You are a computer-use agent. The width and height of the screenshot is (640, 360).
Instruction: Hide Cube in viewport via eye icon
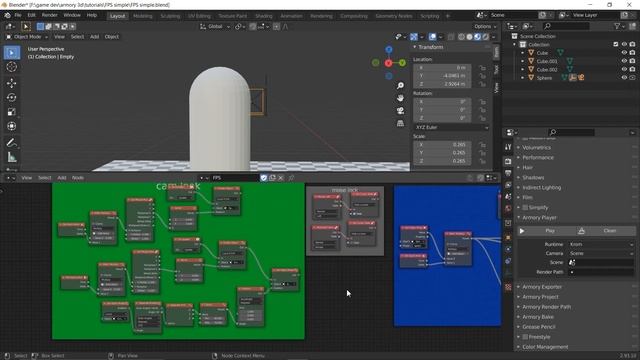[624, 53]
